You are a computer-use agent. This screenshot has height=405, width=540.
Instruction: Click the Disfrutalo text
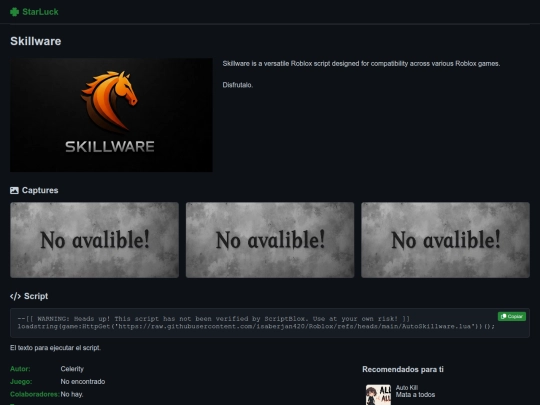(x=238, y=85)
